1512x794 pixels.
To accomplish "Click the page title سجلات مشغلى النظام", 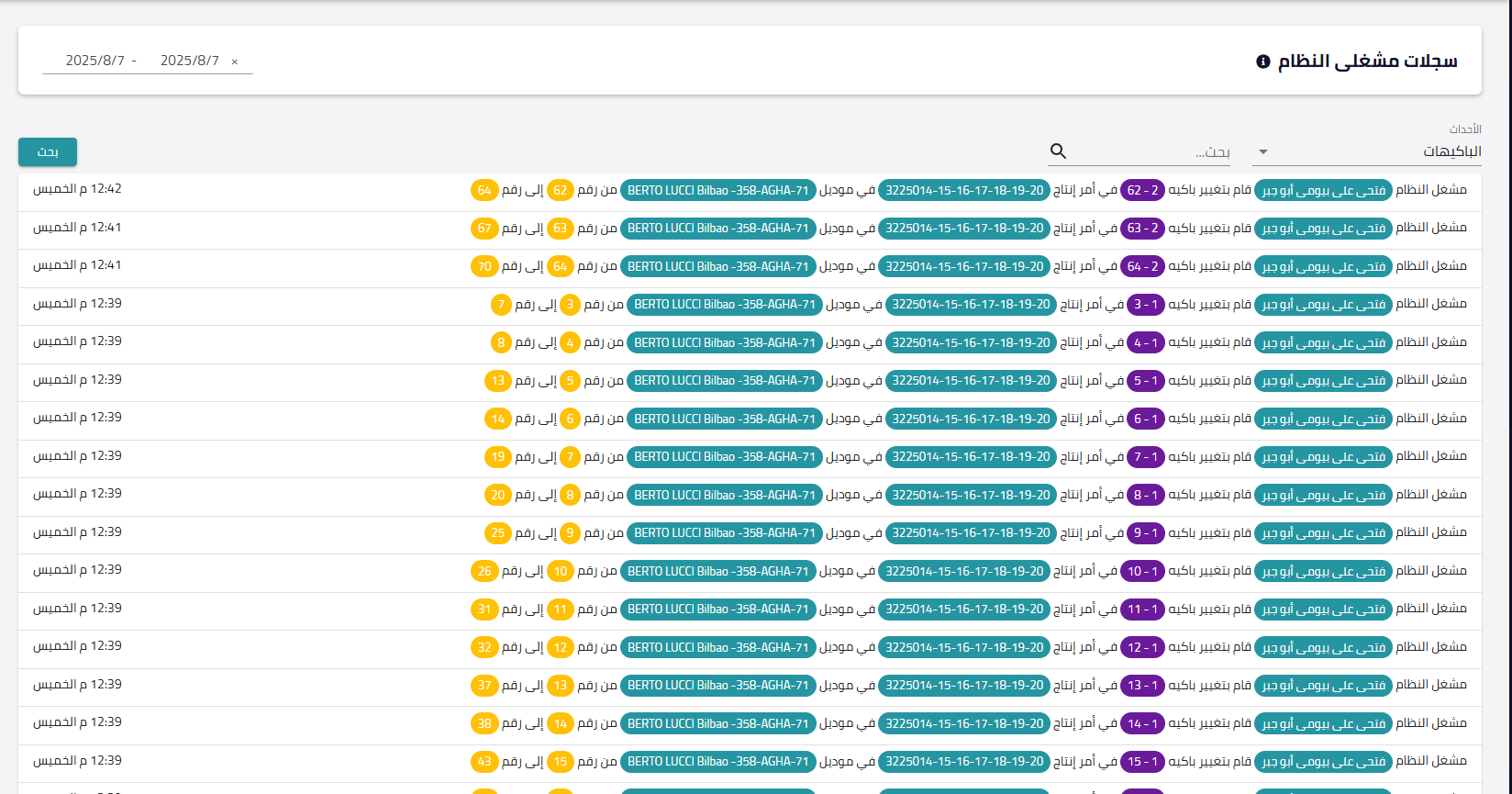I will [1368, 62].
